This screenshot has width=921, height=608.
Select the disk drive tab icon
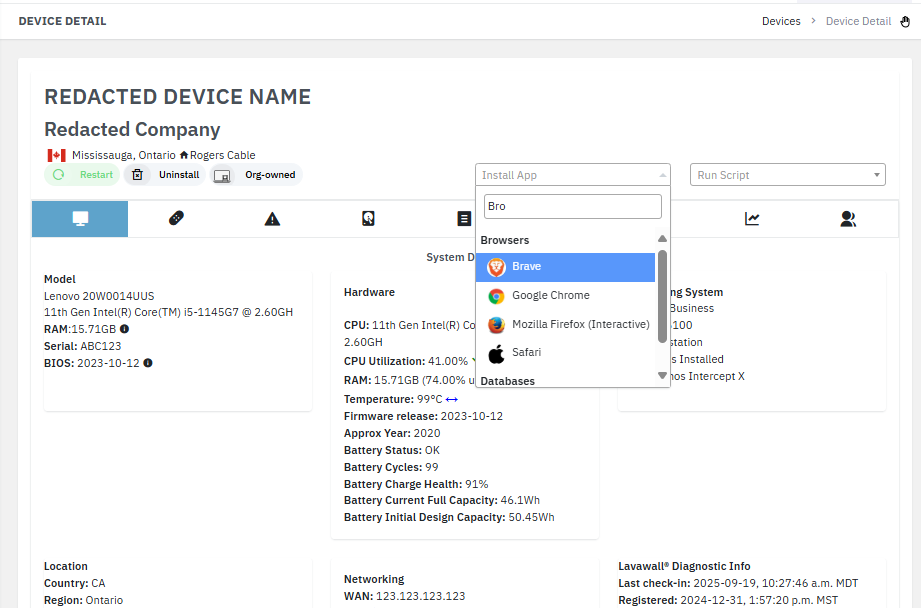[x=368, y=217]
